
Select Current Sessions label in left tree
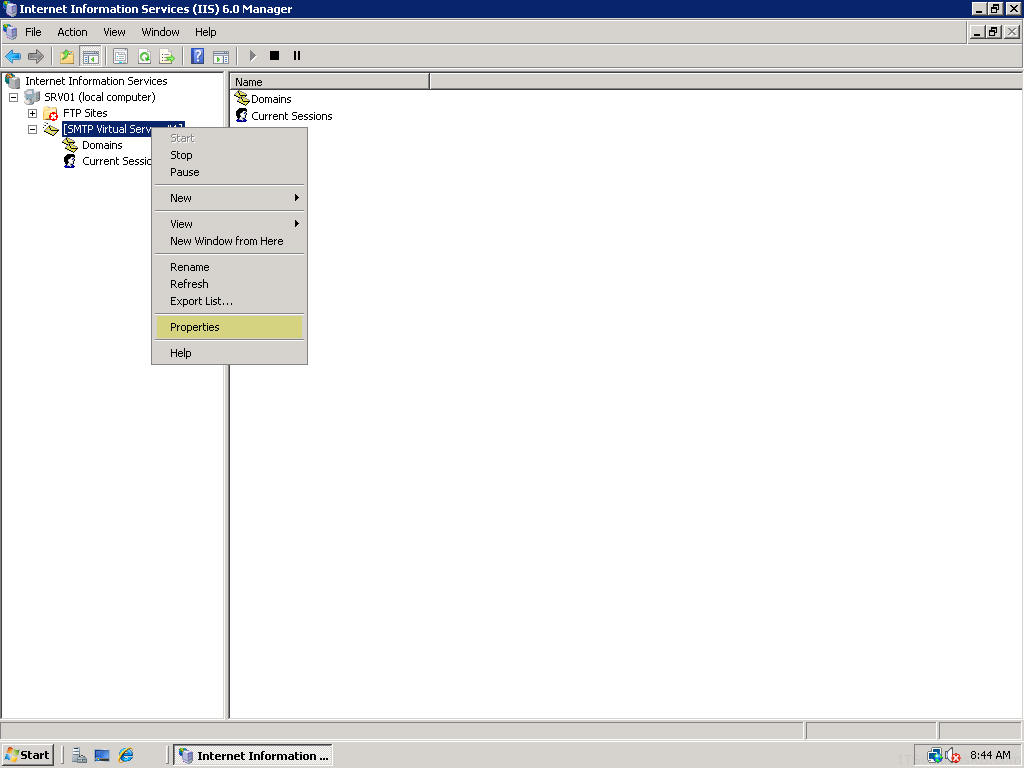(x=116, y=161)
